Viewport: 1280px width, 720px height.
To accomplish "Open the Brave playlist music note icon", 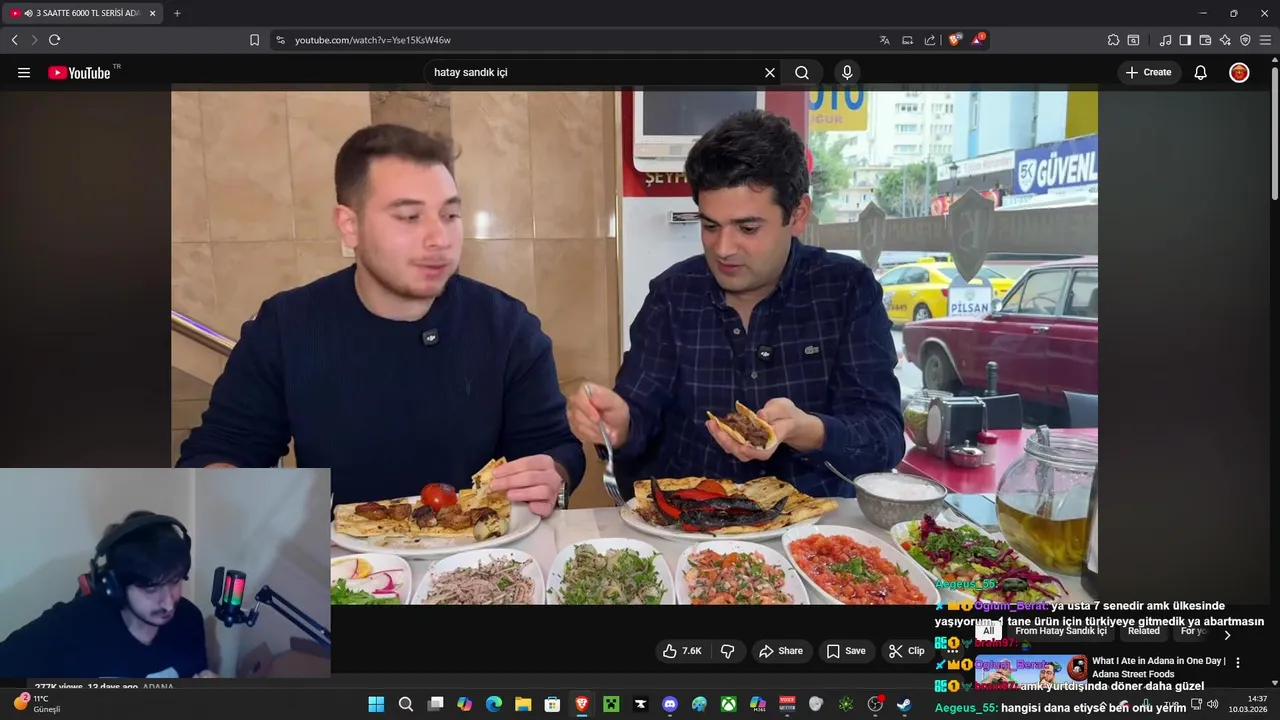I will tap(1165, 40).
